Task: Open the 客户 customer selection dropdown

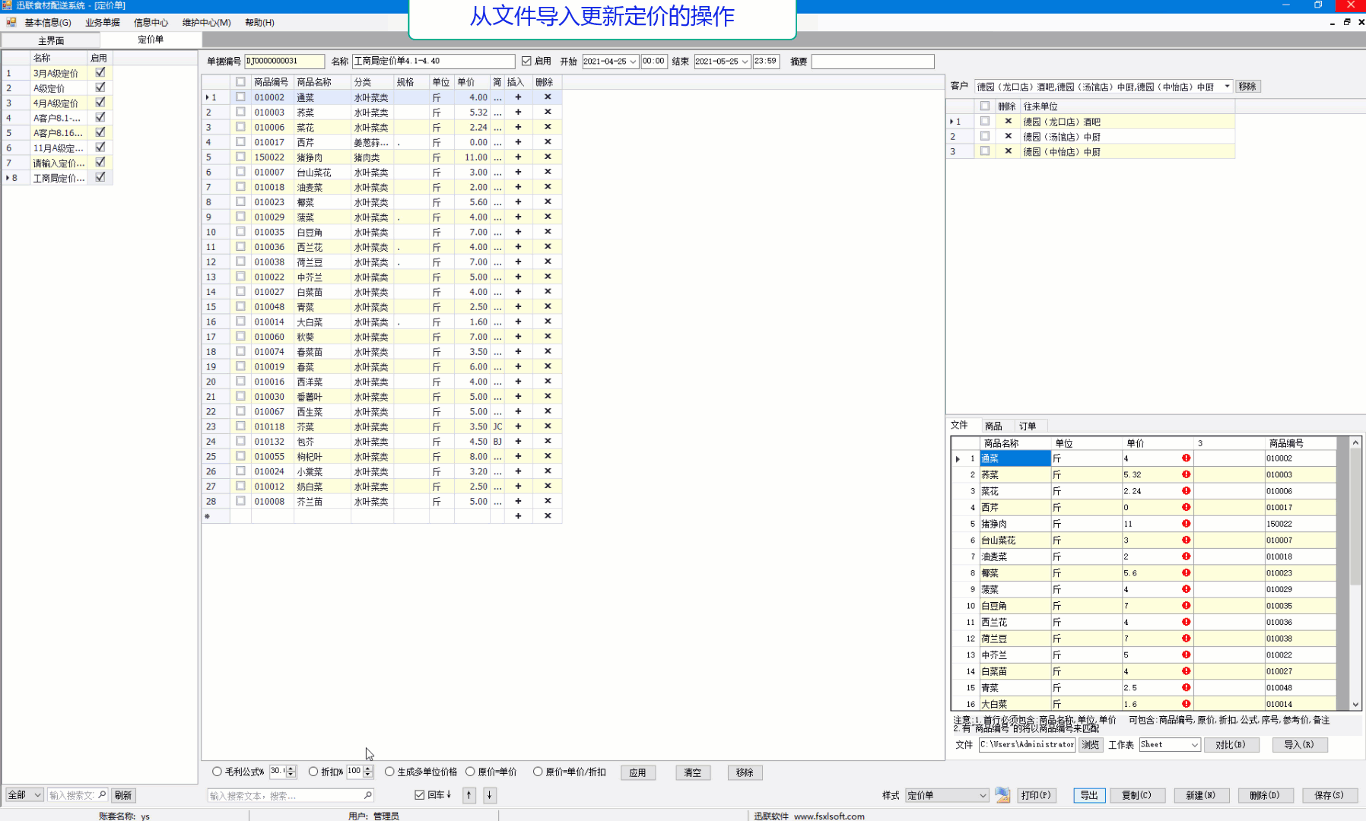Action: point(1227,87)
